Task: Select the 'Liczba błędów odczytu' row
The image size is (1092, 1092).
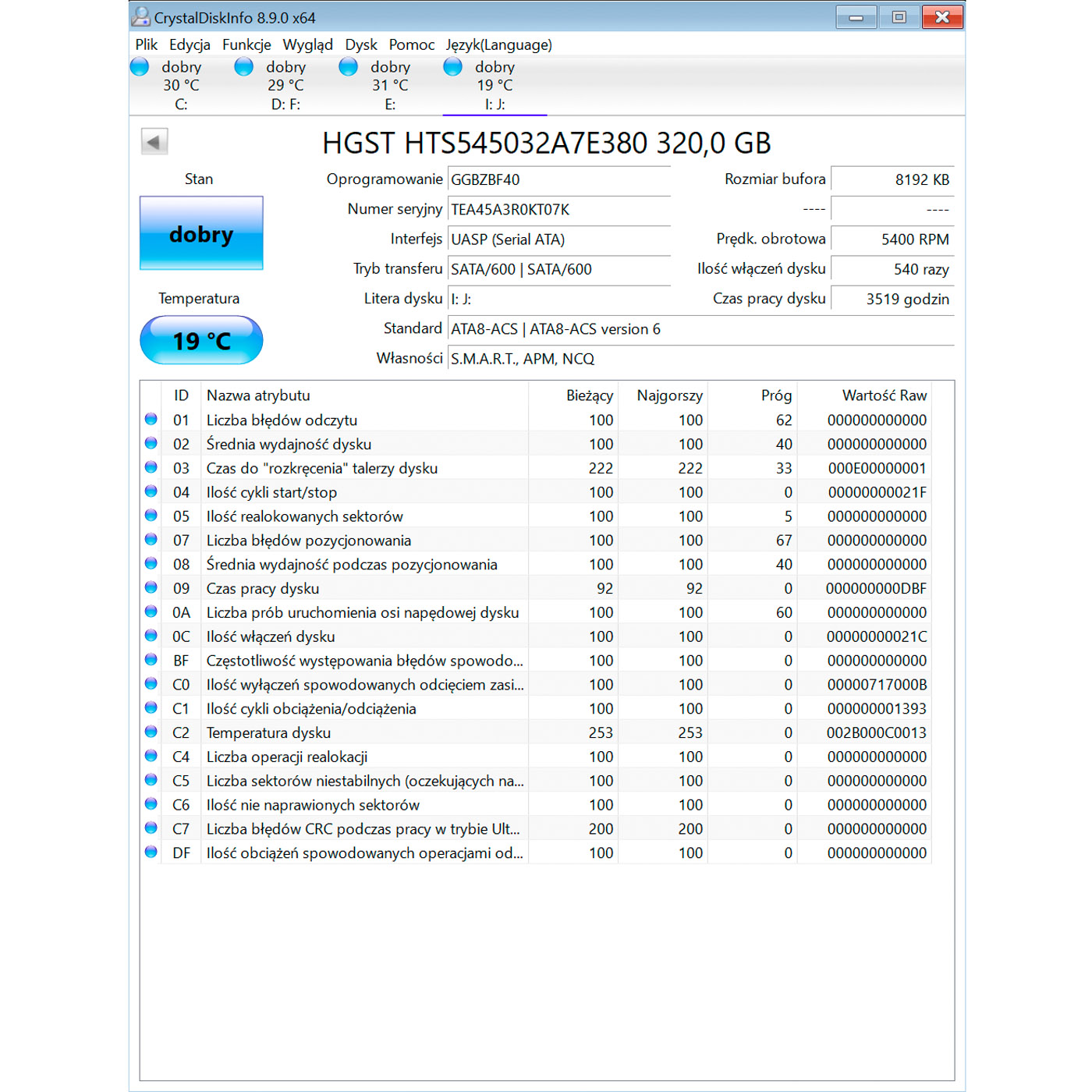Action: pos(536,420)
